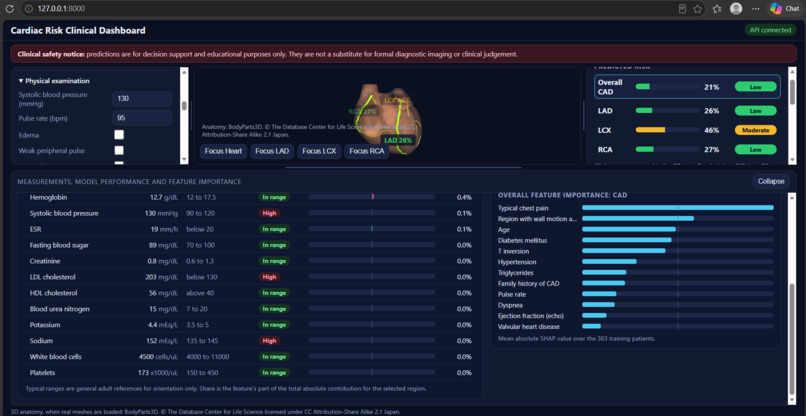Select the LCX risk row
Image resolution: width=806 pixels, height=416 pixels.
click(x=687, y=130)
